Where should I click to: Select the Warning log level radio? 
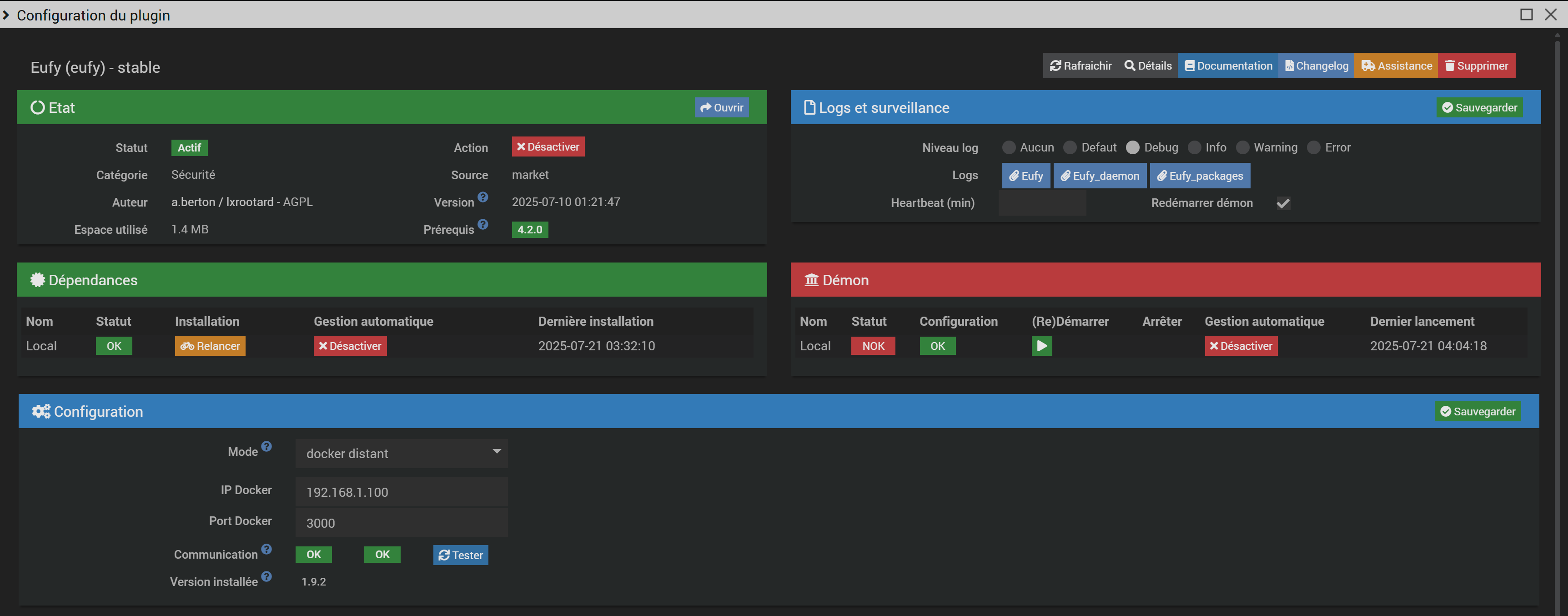(x=1242, y=147)
